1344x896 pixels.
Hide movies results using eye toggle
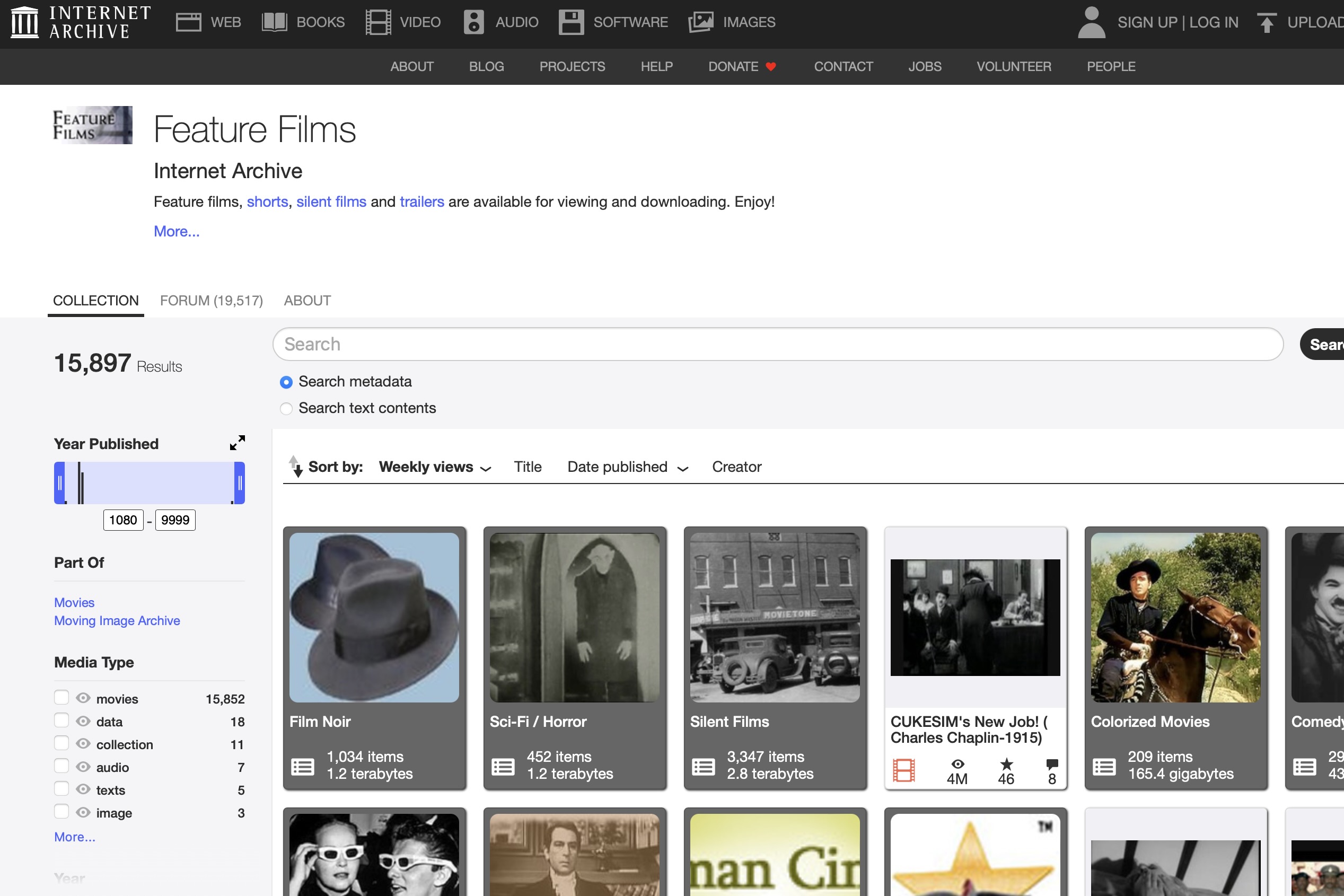coord(83,698)
